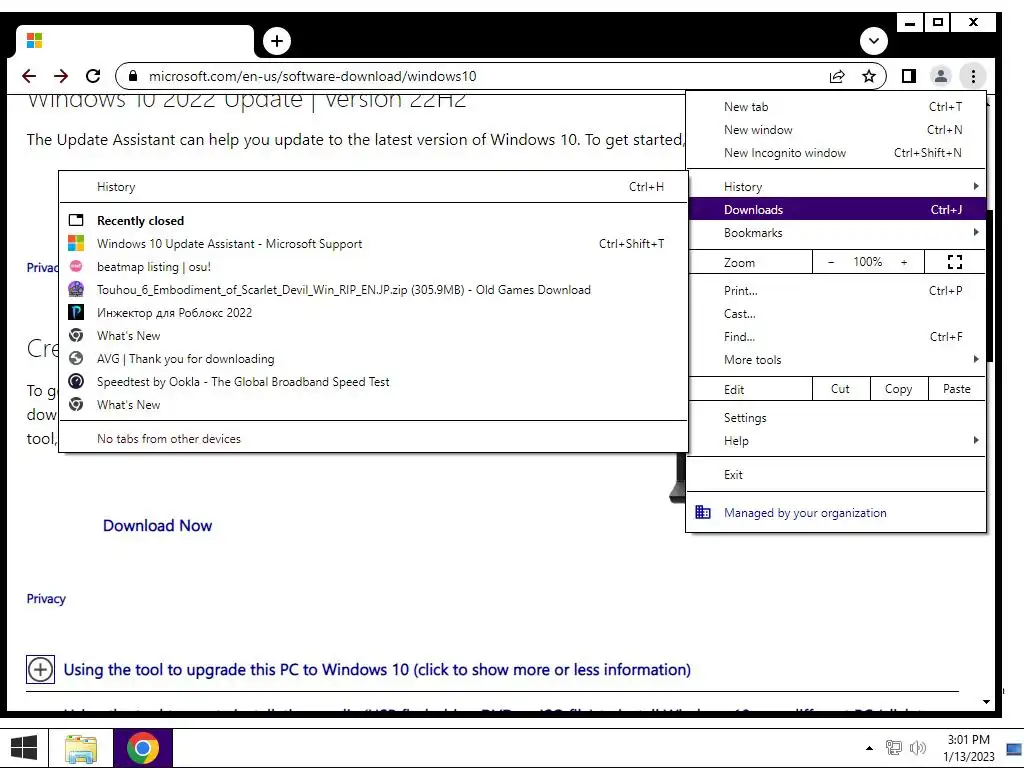Click the Download Now link
This screenshot has height=768, width=1024.
click(157, 526)
